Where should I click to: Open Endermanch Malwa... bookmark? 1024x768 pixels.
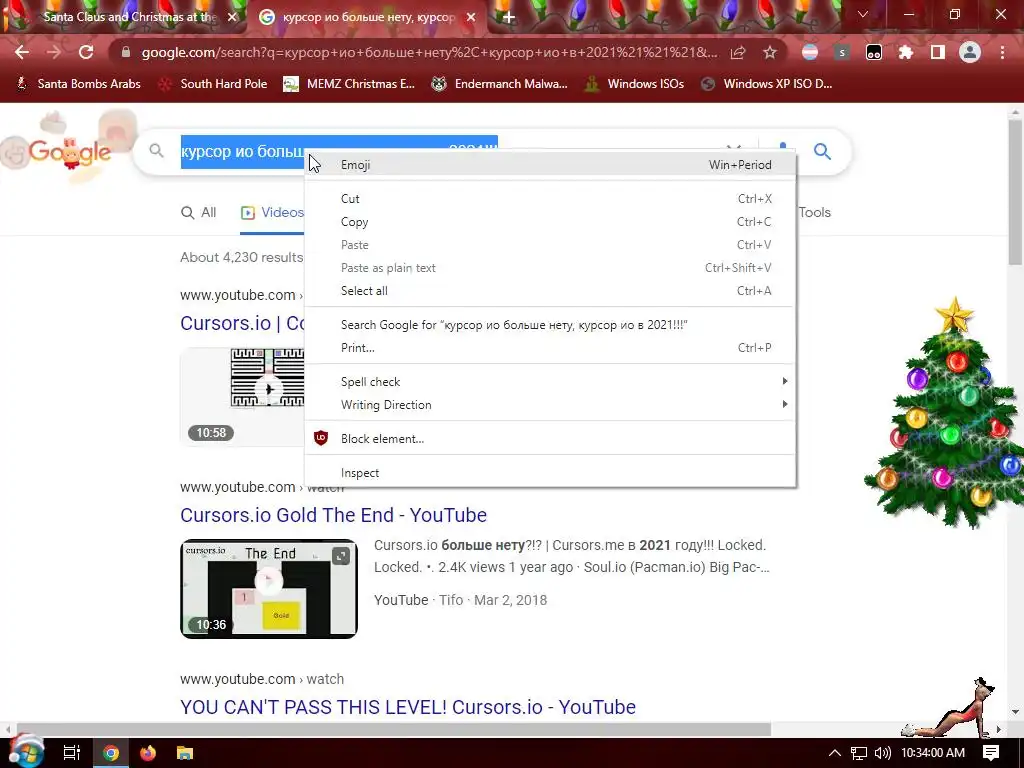(499, 84)
